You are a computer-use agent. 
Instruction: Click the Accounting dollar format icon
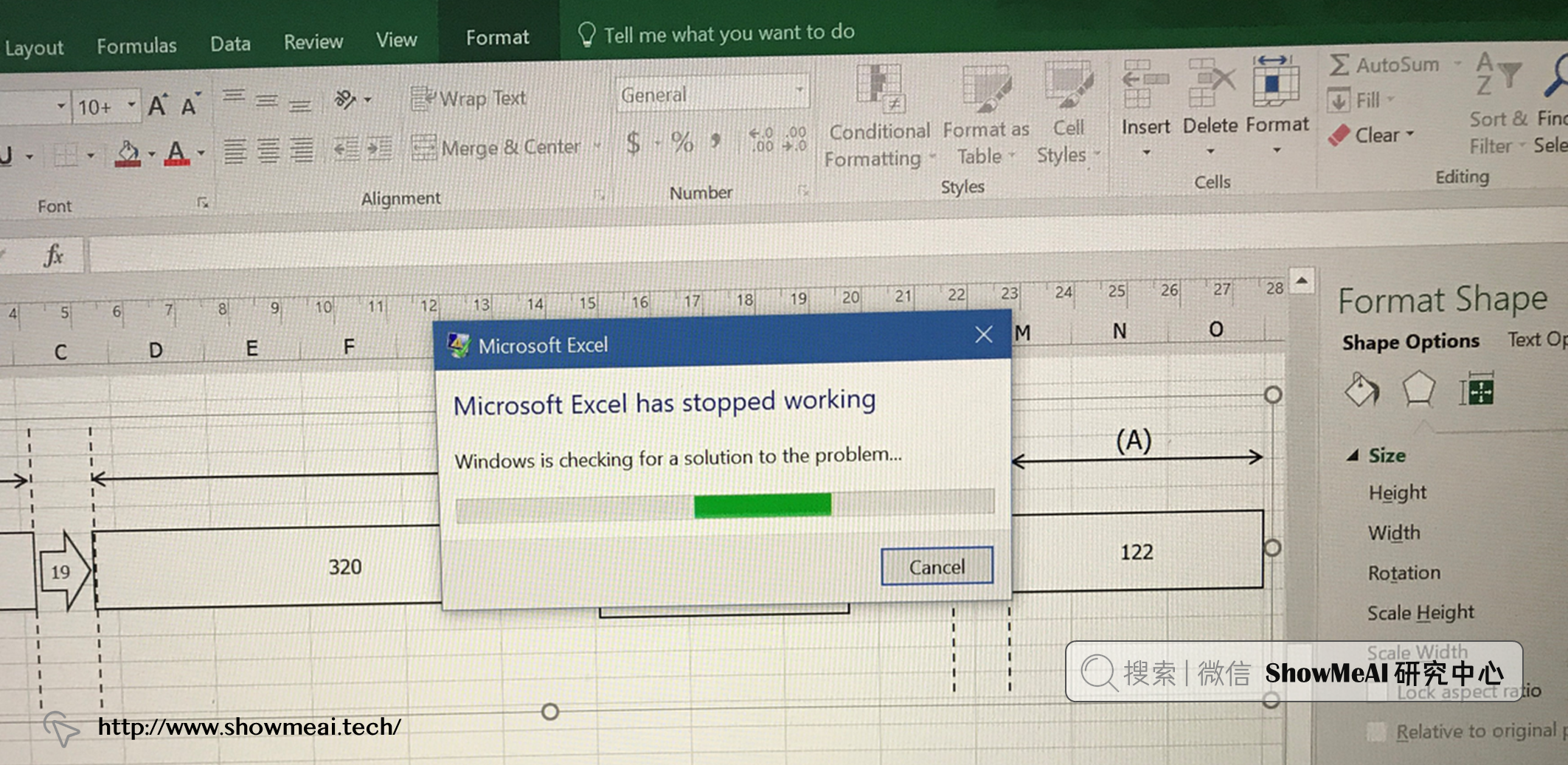pos(634,142)
